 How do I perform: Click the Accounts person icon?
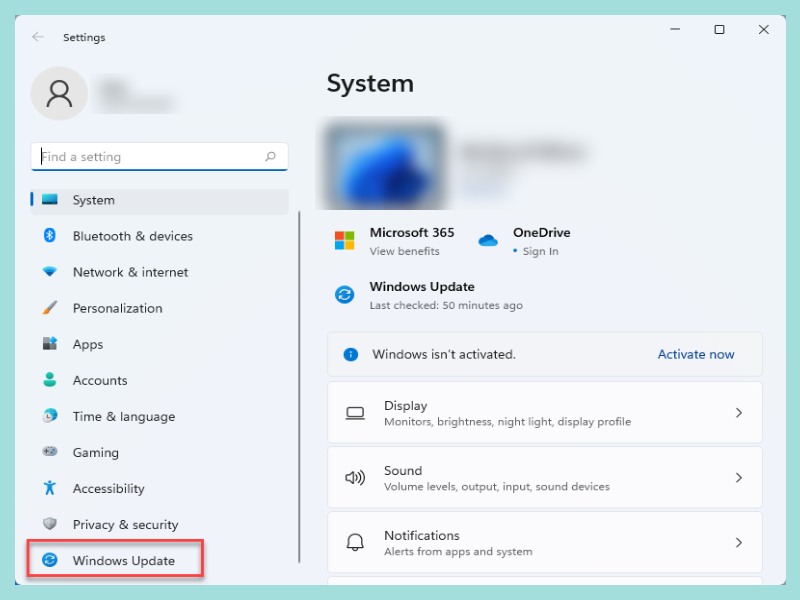pos(49,380)
